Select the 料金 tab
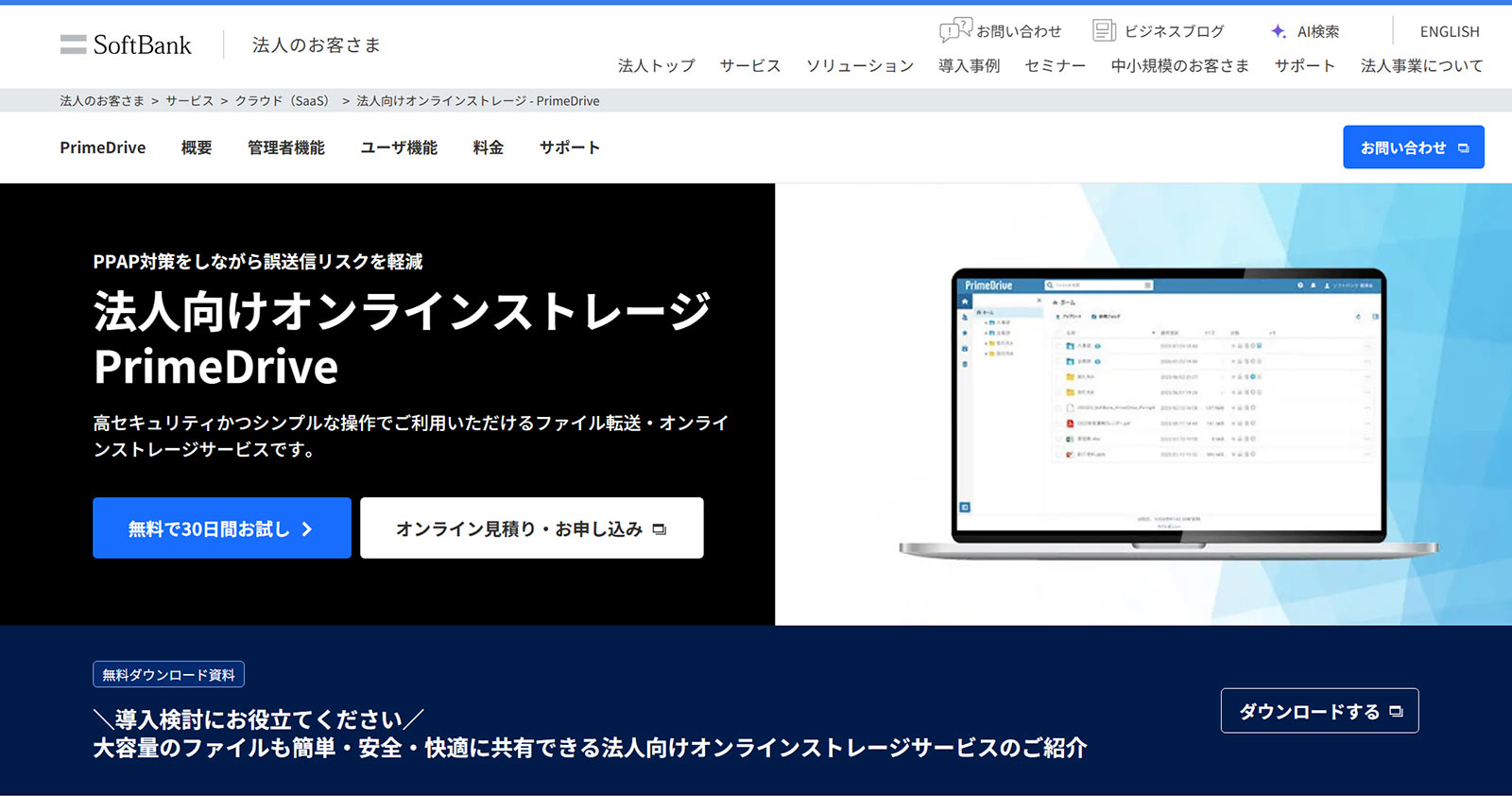Image resolution: width=1512 pixels, height=796 pixels. click(x=489, y=147)
